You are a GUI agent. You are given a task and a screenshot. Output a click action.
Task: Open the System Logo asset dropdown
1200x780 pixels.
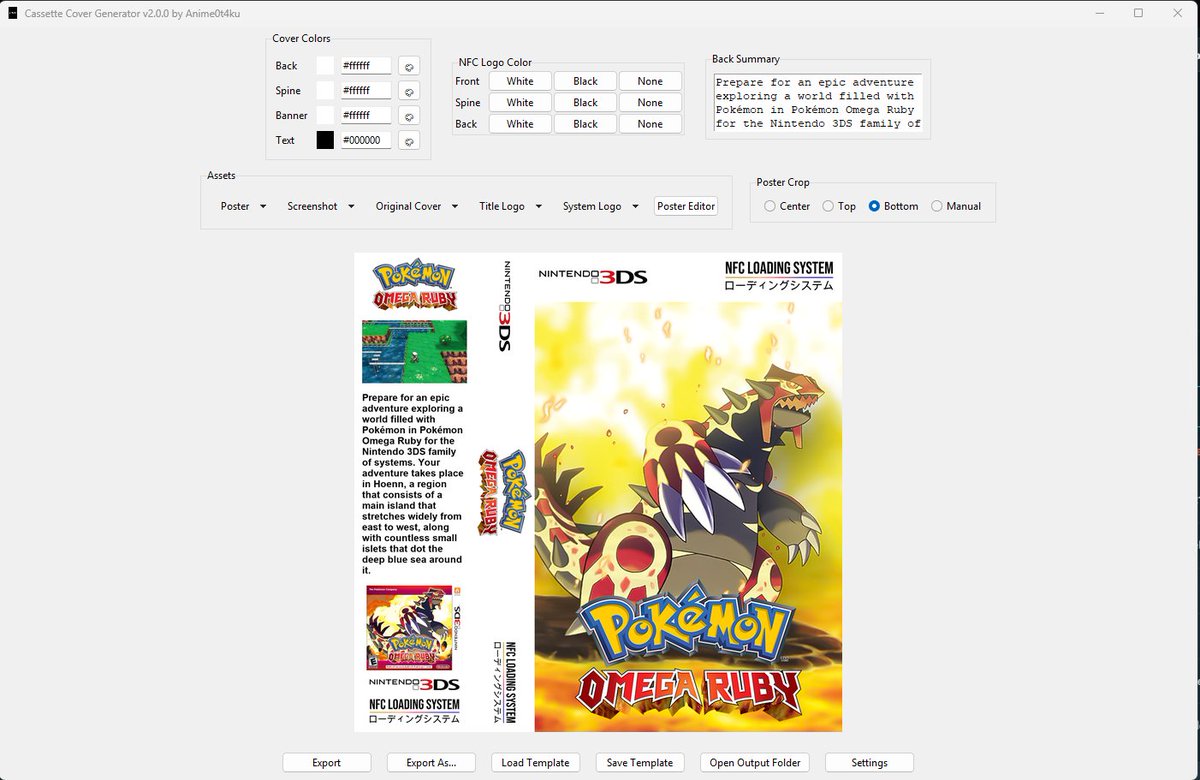(x=601, y=206)
